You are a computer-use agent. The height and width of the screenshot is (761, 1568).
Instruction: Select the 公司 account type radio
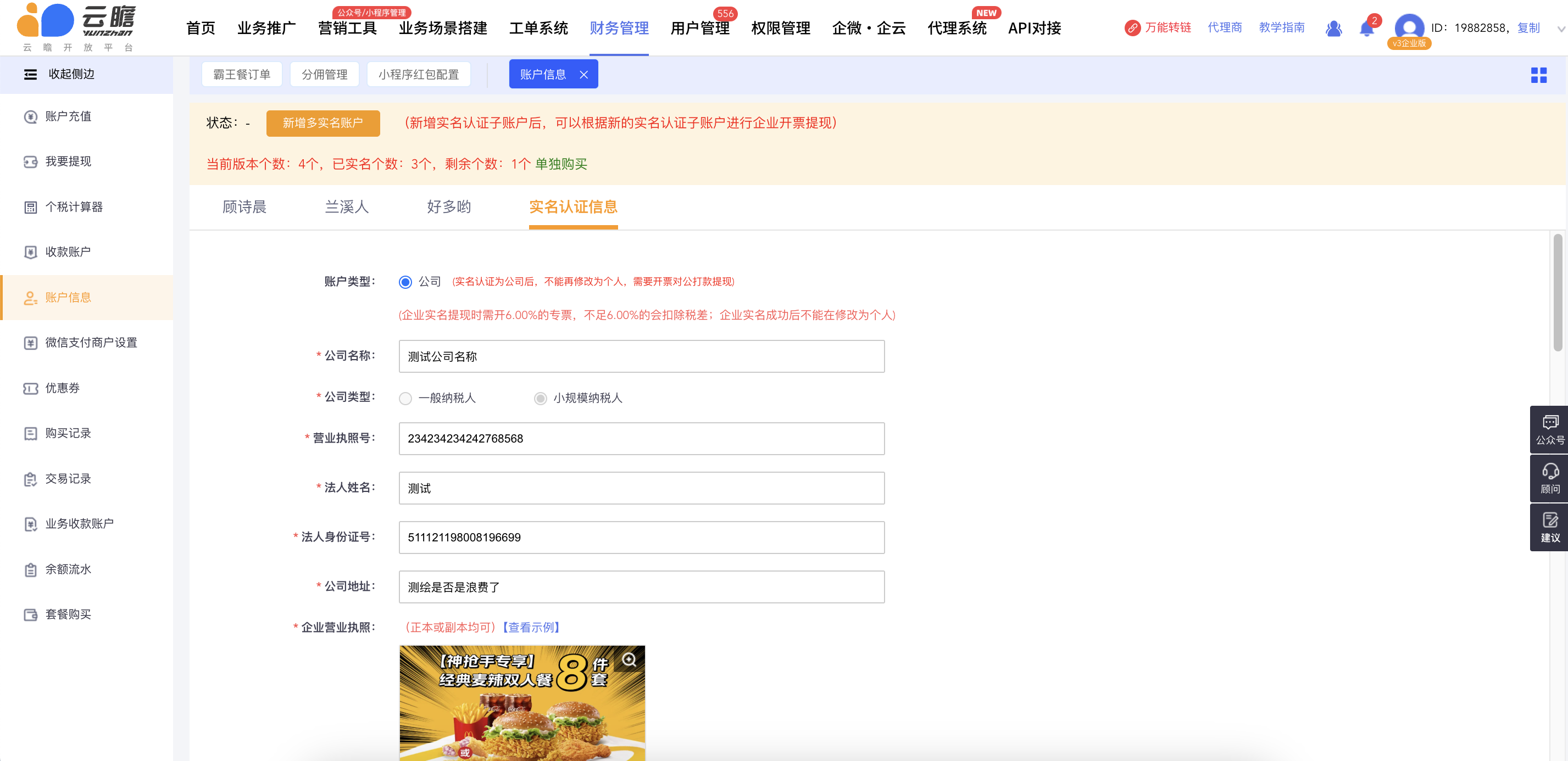(405, 282)
